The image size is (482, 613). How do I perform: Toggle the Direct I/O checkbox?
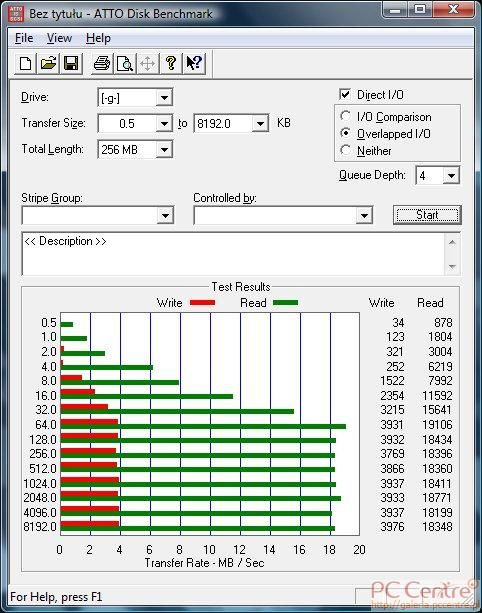click(x=345, y=95)
